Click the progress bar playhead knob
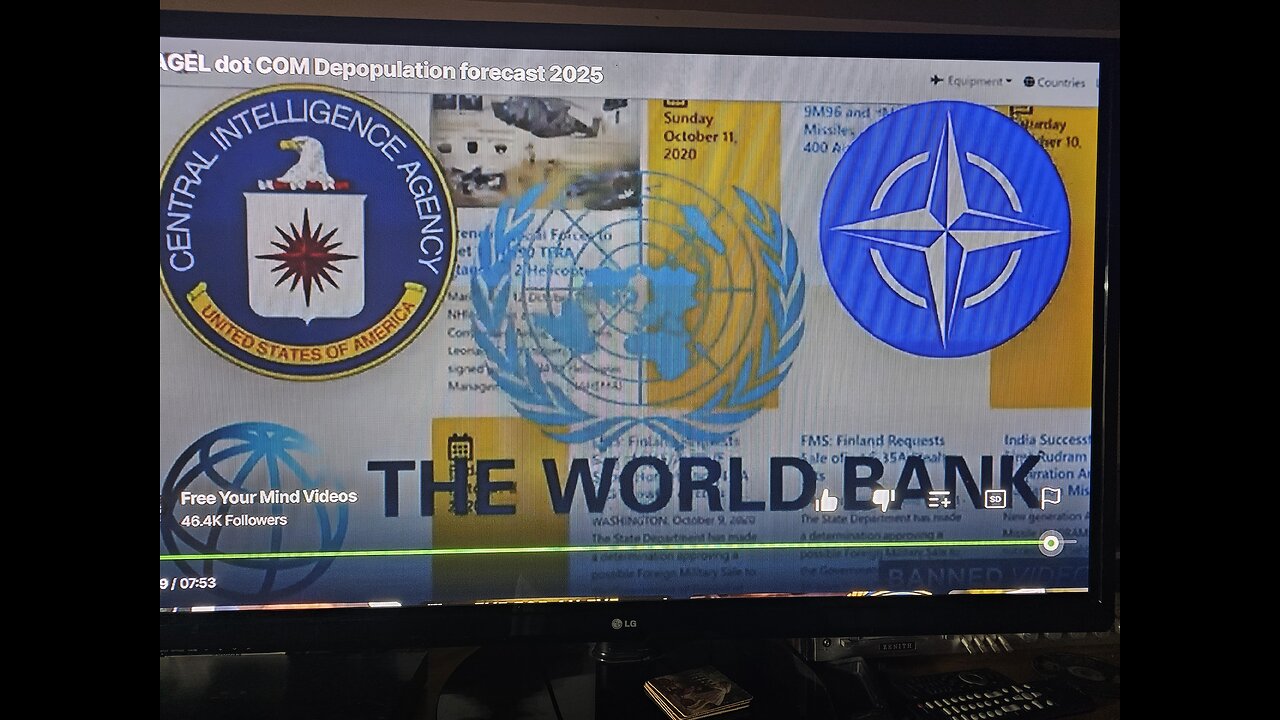 (x=1050, y=543)
